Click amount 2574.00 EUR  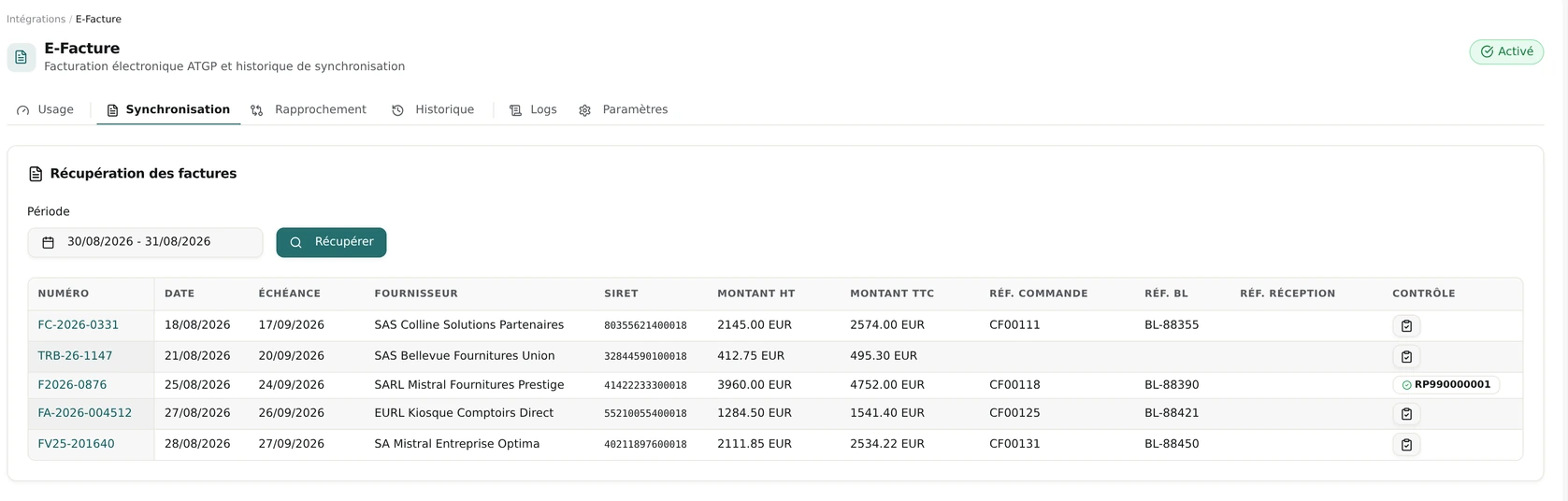click(887, 325)
